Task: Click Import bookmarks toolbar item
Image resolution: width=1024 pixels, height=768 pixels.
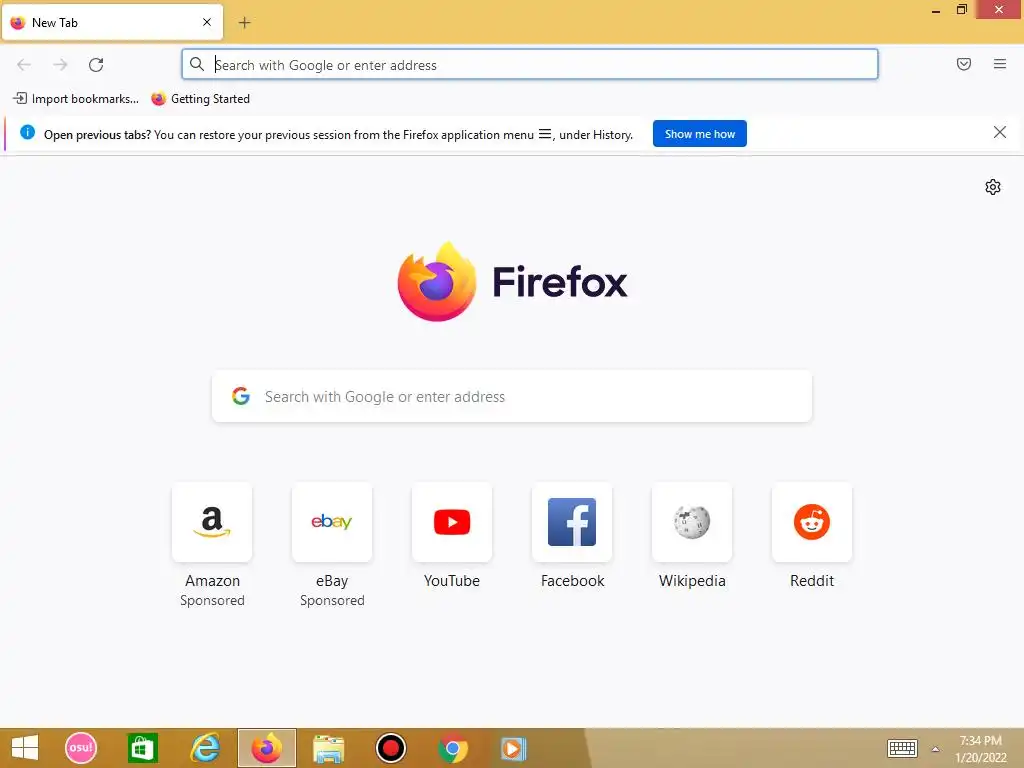Action: (76, 99)
